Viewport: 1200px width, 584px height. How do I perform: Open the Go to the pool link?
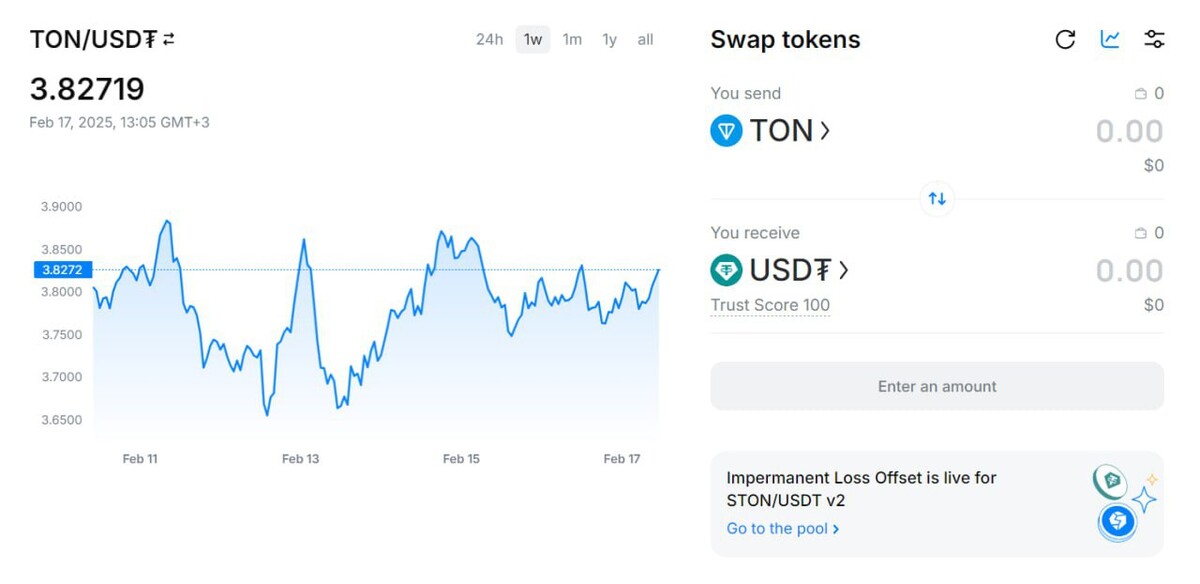coord(782,528)
